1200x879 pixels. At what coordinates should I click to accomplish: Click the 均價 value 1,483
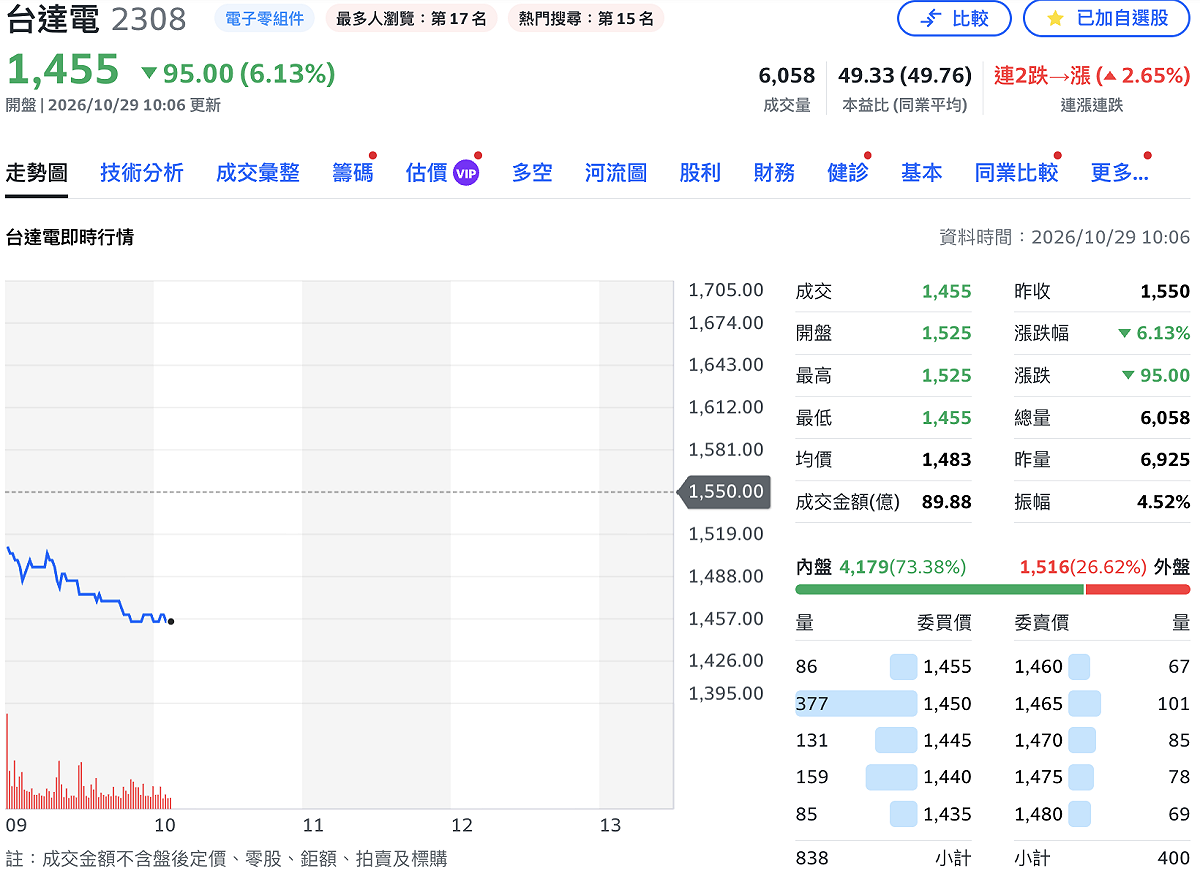[947, 460]
